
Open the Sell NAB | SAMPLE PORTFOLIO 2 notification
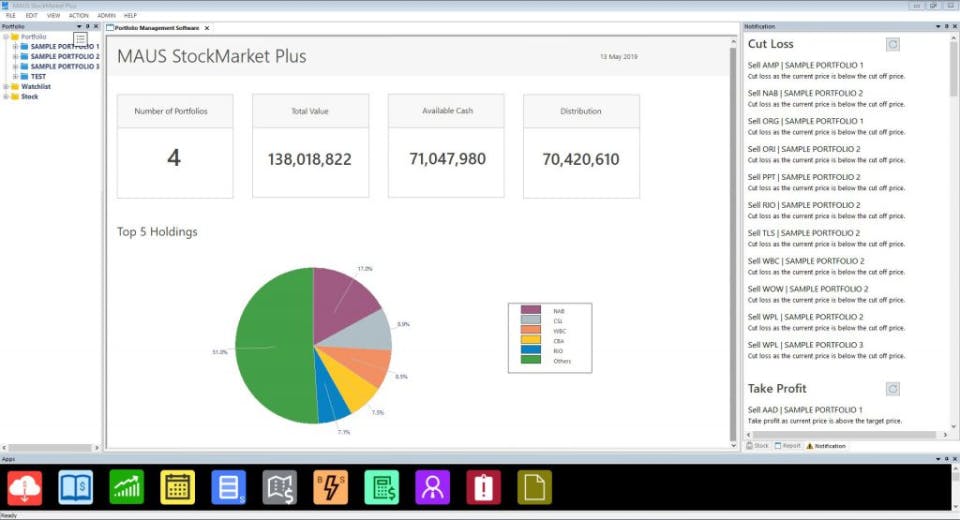point(805,93)
